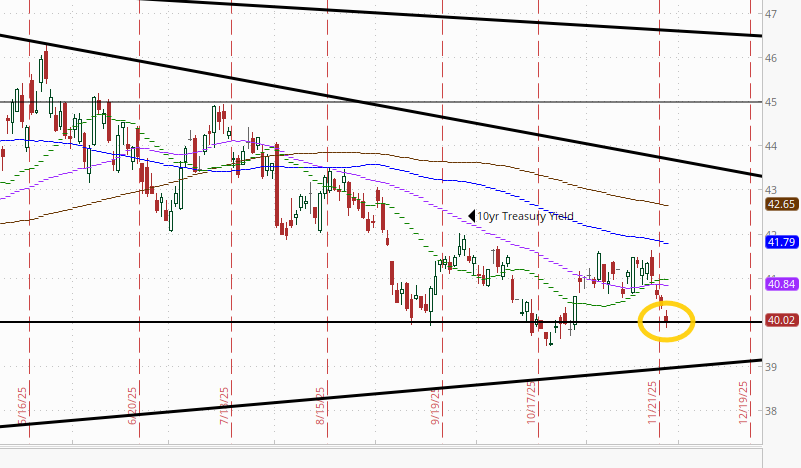
Task: Click the 40.02 last price tag
Action: pos(782,320)
